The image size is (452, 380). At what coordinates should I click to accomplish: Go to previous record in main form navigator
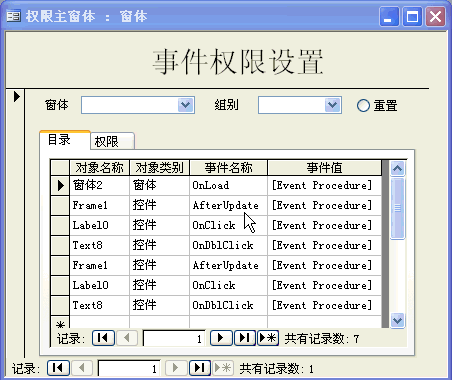point(82,368)
